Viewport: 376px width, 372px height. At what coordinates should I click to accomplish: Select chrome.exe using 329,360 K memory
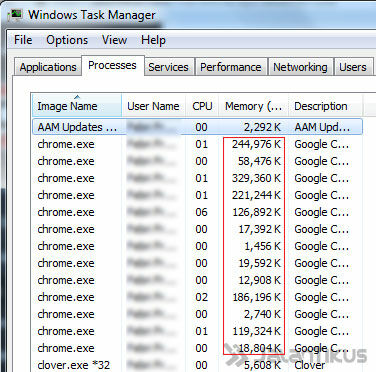pyautogui.click(x=197, y=178)
